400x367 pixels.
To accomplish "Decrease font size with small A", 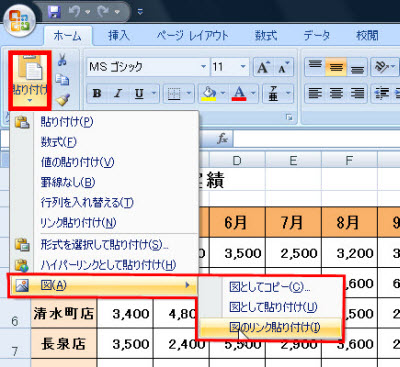I will pyautogui.click(x=284, y=67).
